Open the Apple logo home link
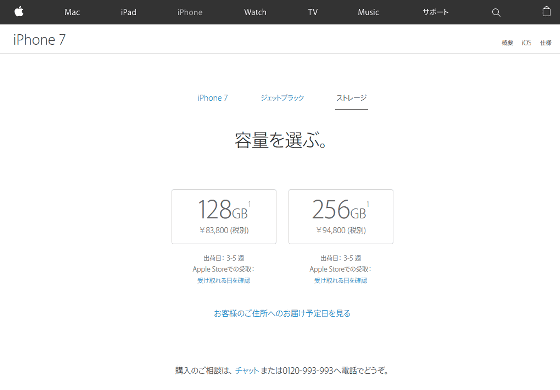This screenshot has width=560, height=390. coord(19,12)
